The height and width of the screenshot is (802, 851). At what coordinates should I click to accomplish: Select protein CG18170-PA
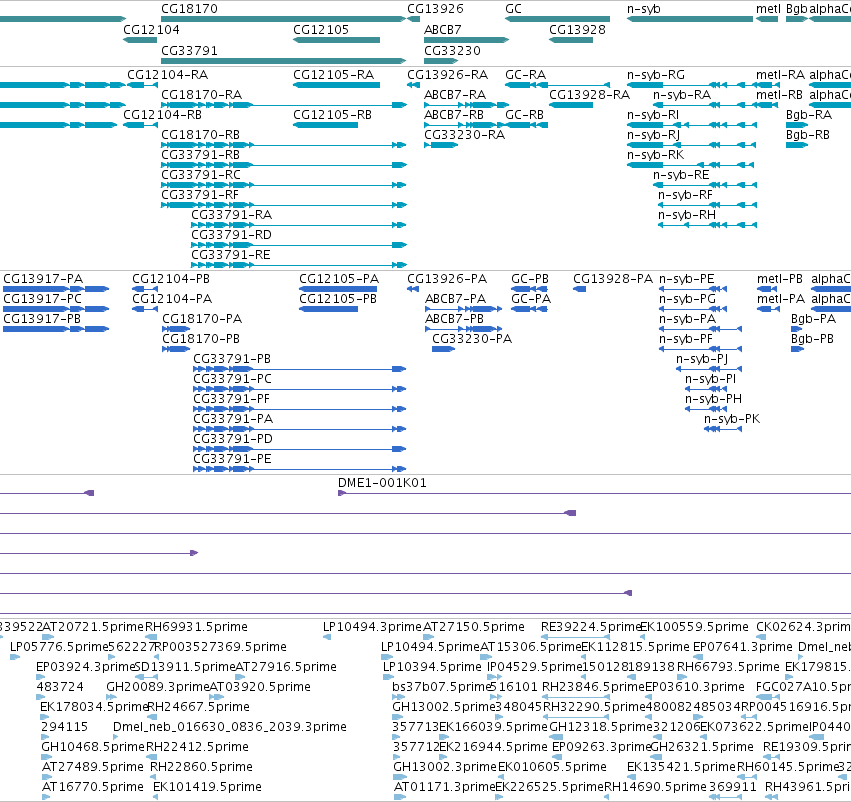202,319
